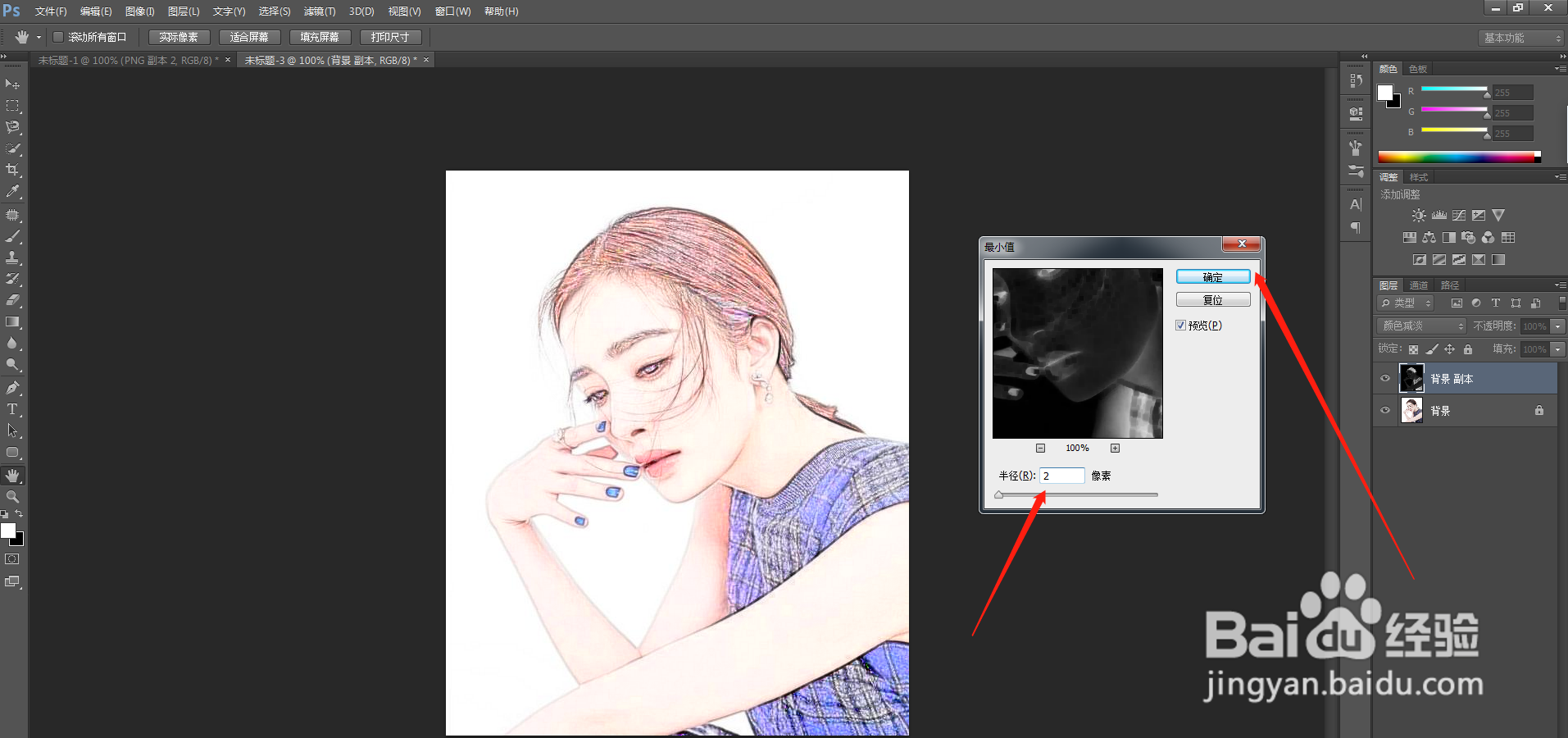Open the 图像(I) menu

[140, 11]
